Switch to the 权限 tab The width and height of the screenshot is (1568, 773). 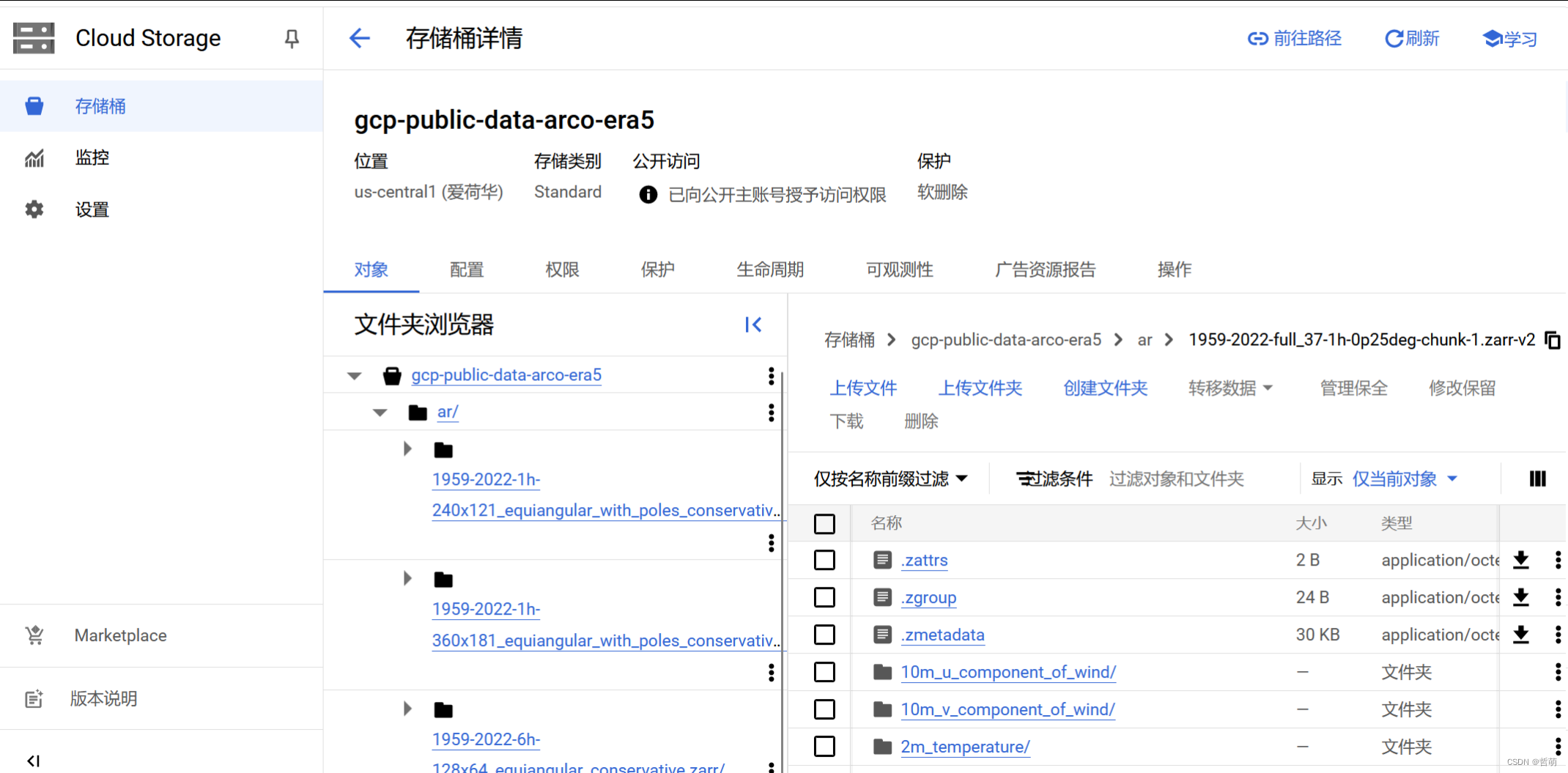tap(563, 270)
